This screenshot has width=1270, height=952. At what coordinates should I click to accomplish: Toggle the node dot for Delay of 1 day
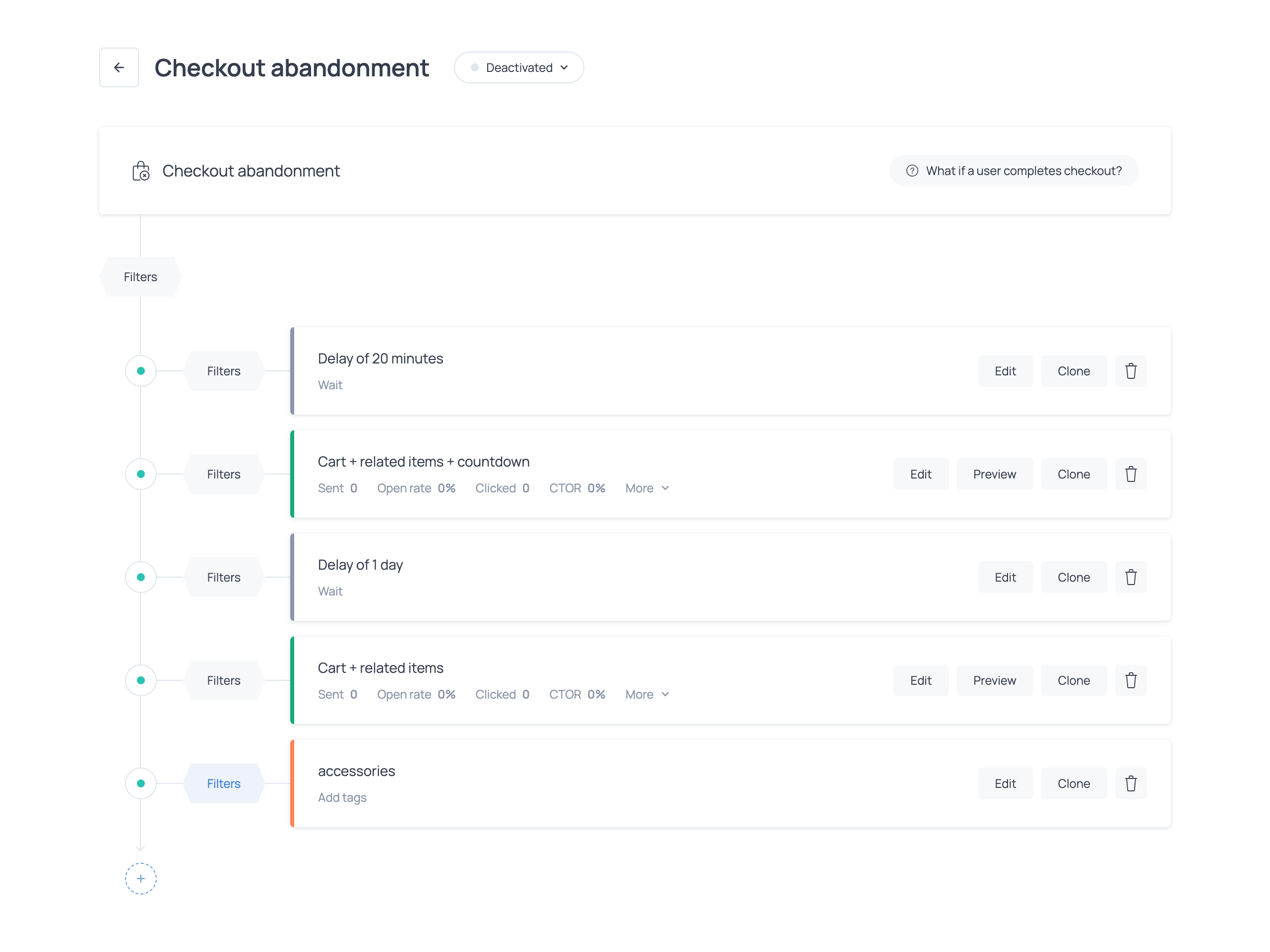pyautogui.click(x=141, y=577)
